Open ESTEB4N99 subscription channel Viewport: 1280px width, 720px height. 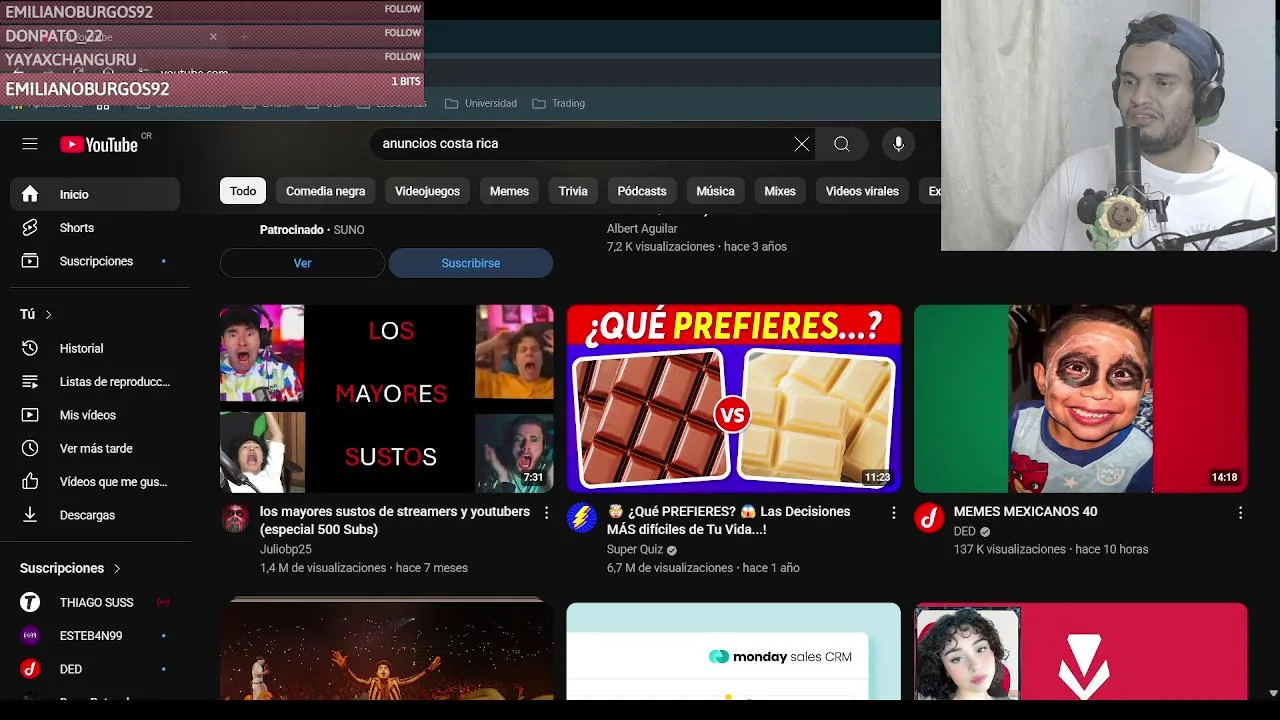point(95,635)
